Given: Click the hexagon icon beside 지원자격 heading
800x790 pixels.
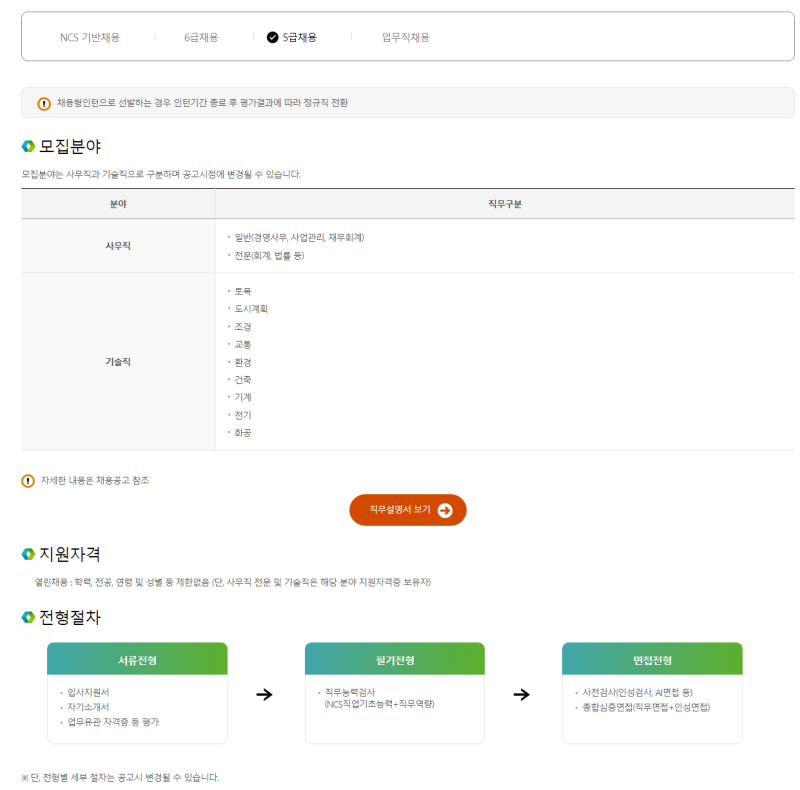Looking at the screenshot, I should tap(28, 554).
